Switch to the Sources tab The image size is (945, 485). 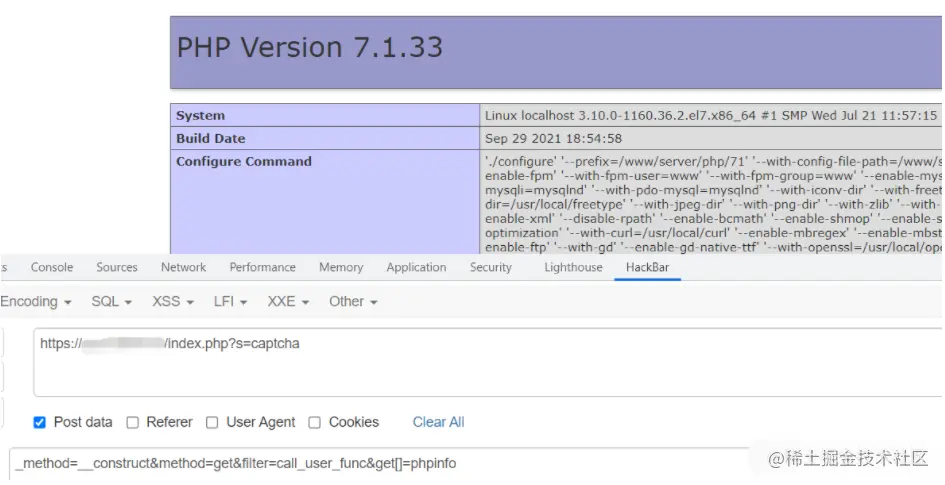pos(117,268)
